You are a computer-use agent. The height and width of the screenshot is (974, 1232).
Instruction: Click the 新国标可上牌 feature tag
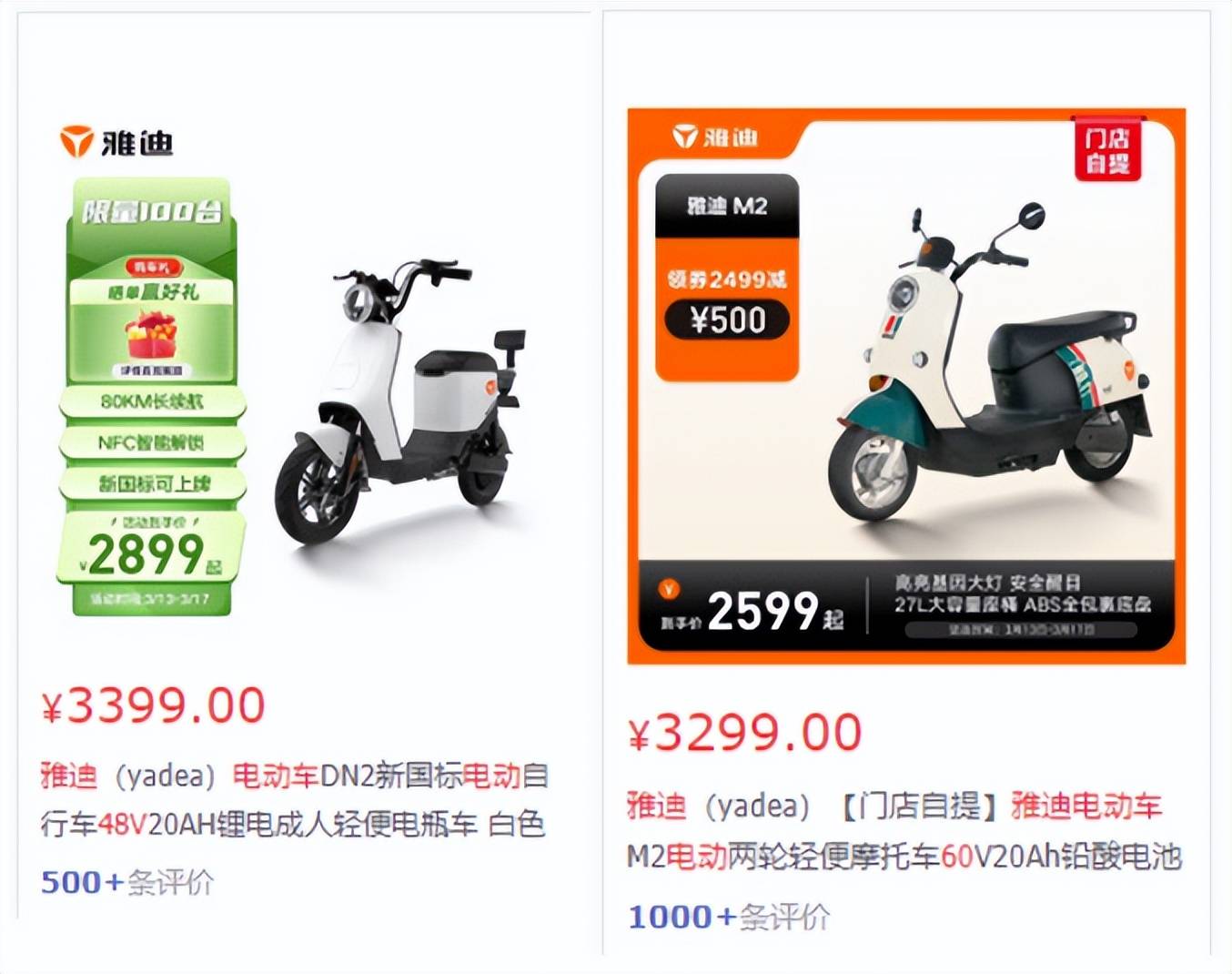(x=152, y=483)
